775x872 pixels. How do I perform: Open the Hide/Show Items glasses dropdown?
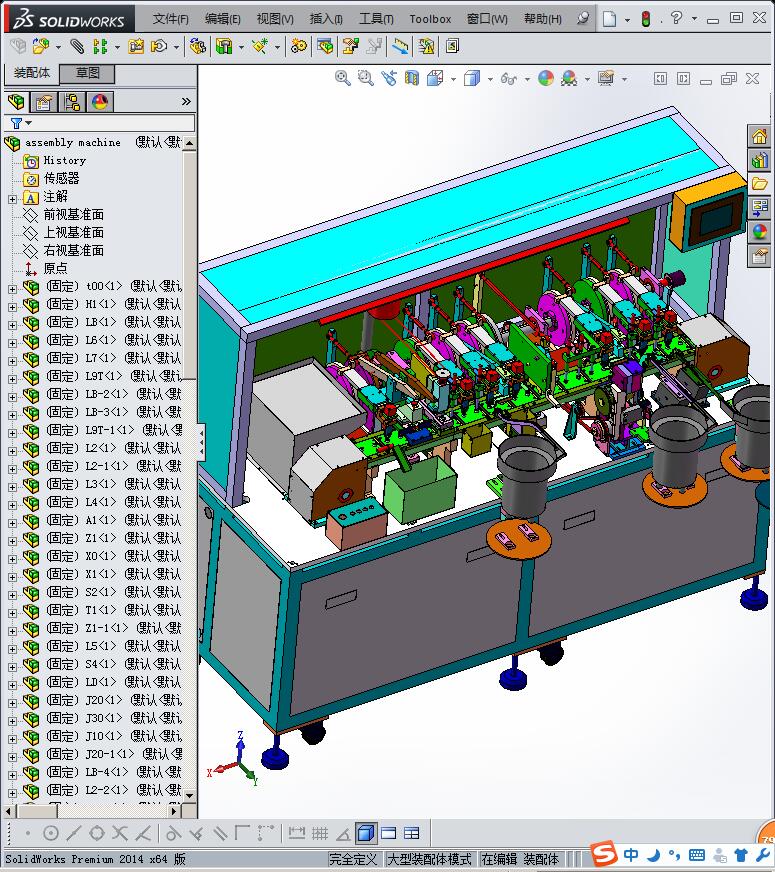click(x=527, y=80)
